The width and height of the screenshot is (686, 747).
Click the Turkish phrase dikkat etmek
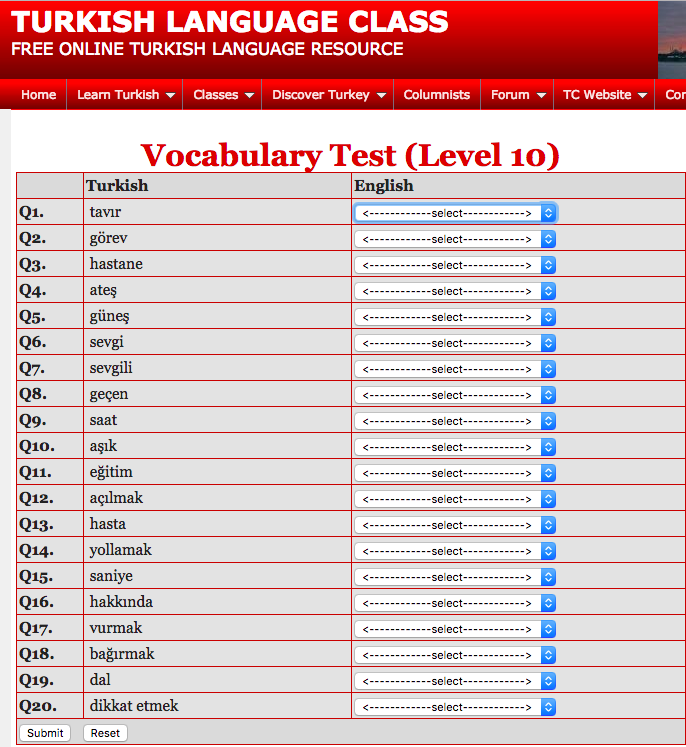click(x=134, y=706)
